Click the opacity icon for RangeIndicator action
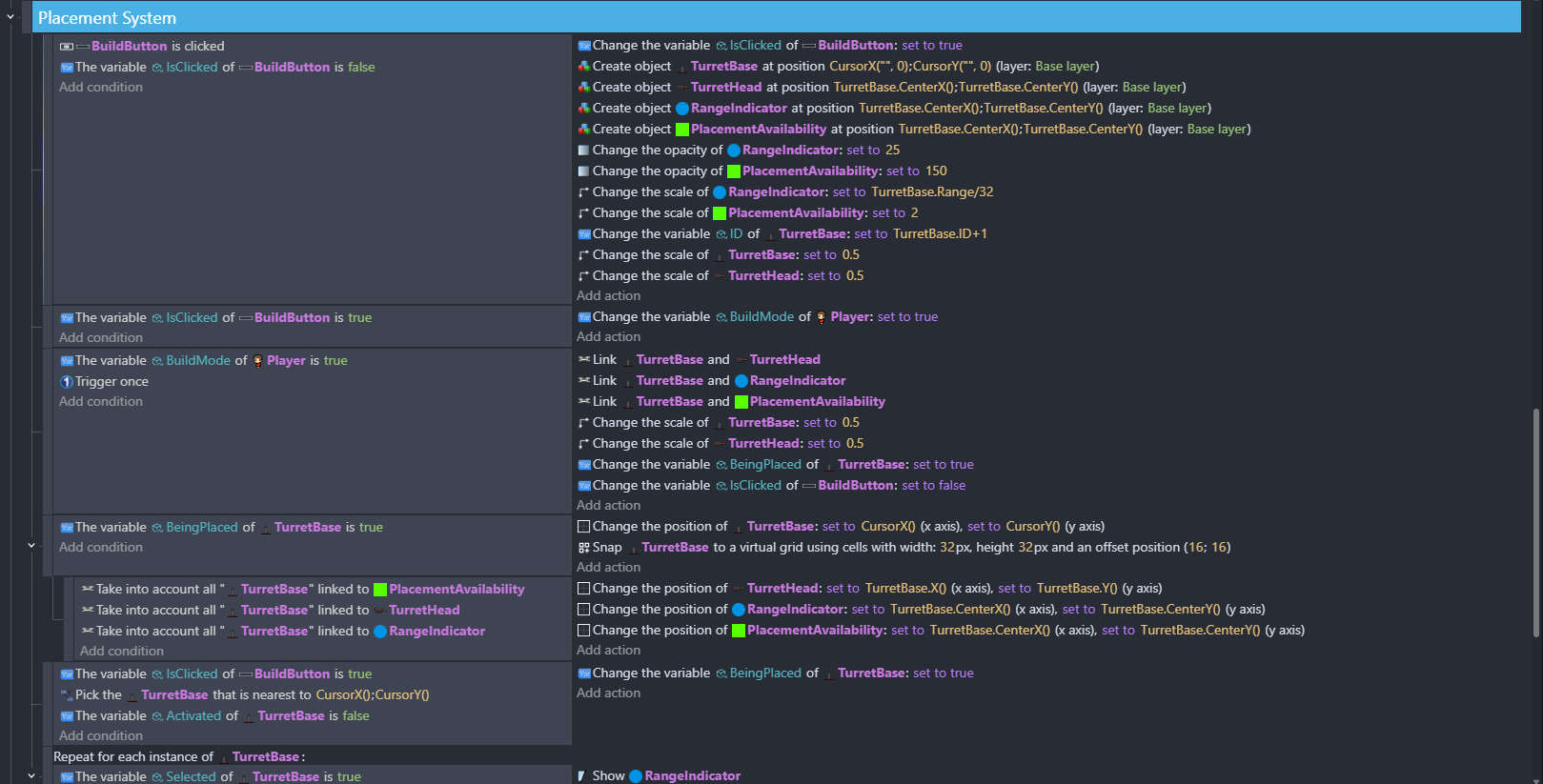The width and height of the screenshot is (1543, 784). pyautogui.click(x=584, y=151)
